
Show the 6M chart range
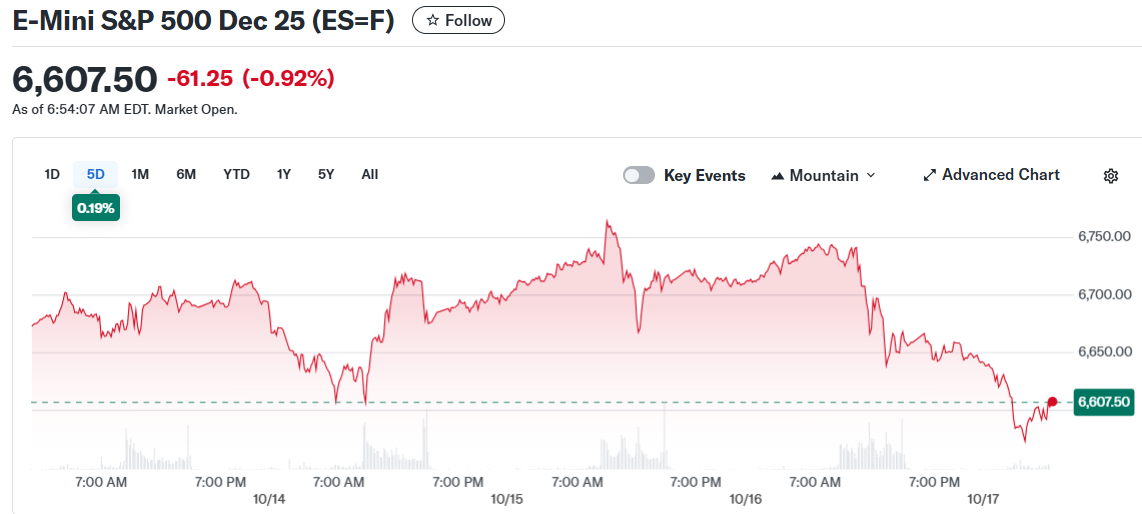186,174
